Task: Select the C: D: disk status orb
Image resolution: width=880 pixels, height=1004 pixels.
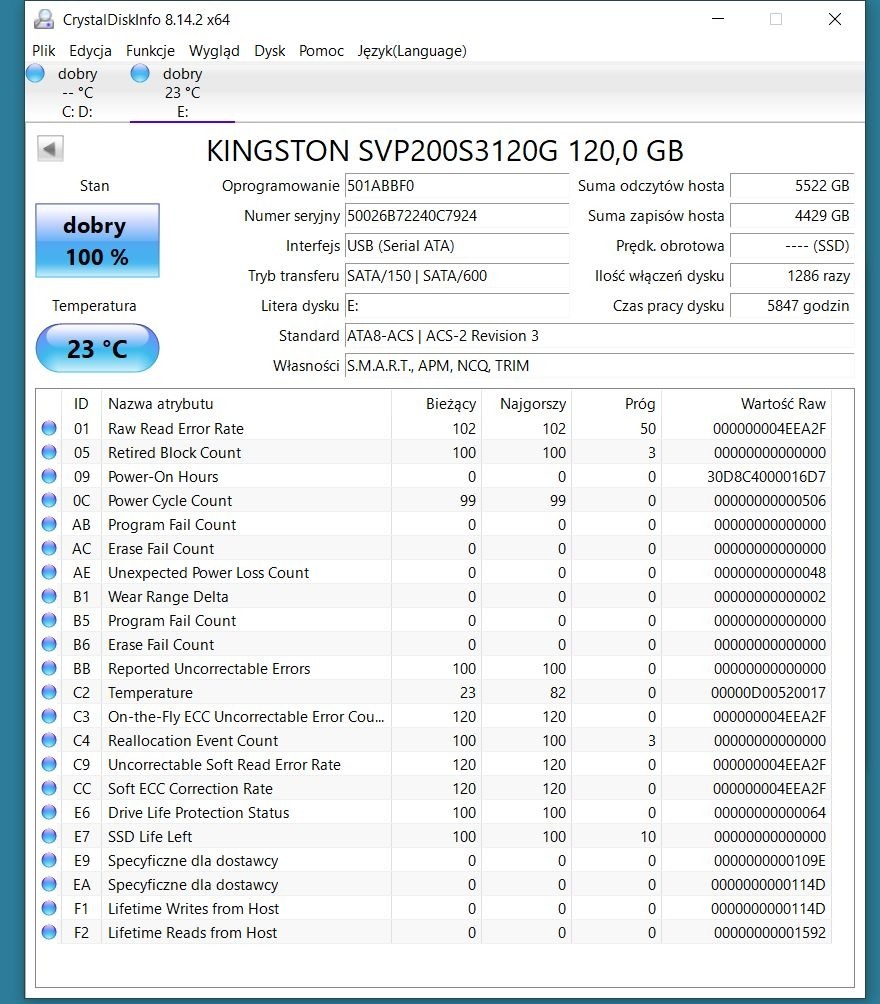Action: [x=36, y=73]
